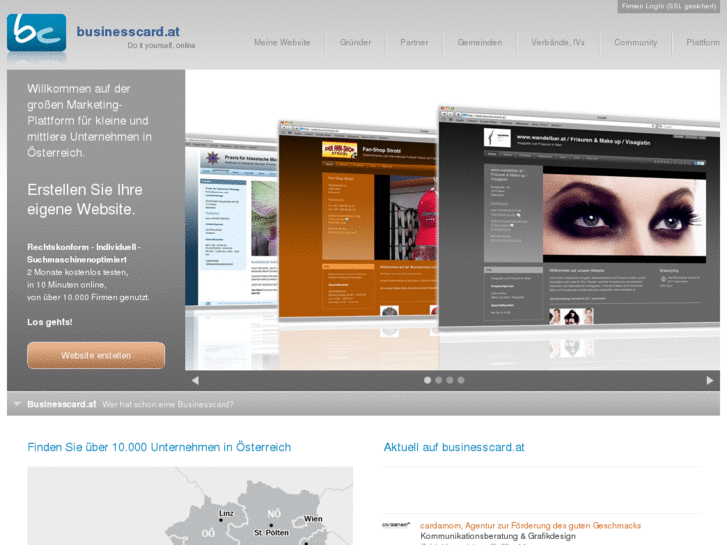
Task: Select the fourth slideshow dot
Action: tap(461, 380)
